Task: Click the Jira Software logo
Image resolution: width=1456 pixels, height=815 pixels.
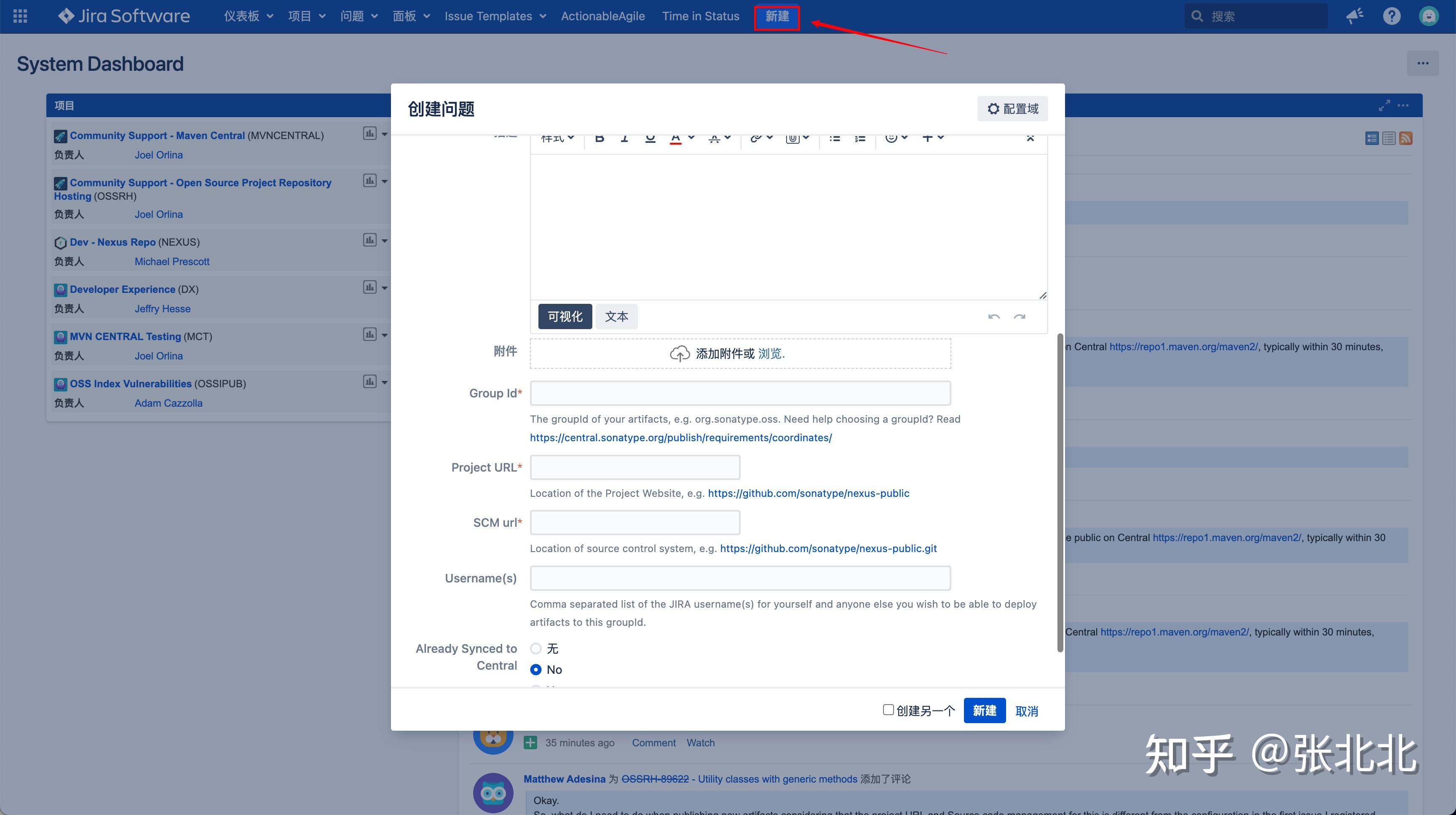Action: [124, 16]
